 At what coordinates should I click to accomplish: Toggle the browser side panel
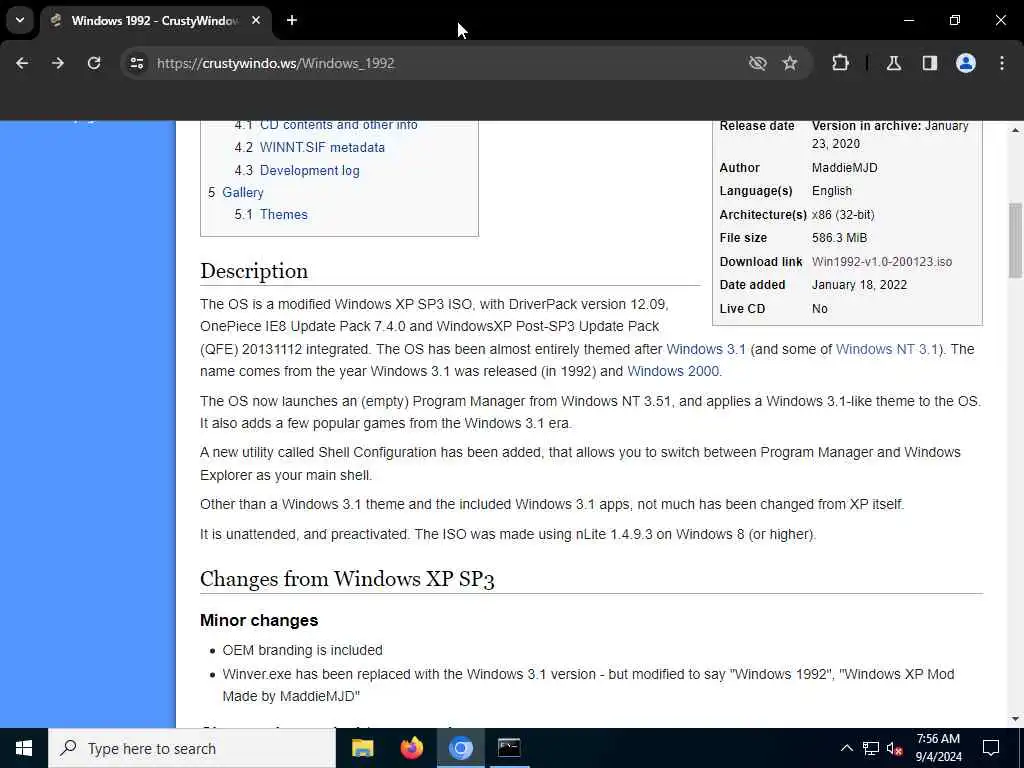pyautogui.click(x=930, y=63)
